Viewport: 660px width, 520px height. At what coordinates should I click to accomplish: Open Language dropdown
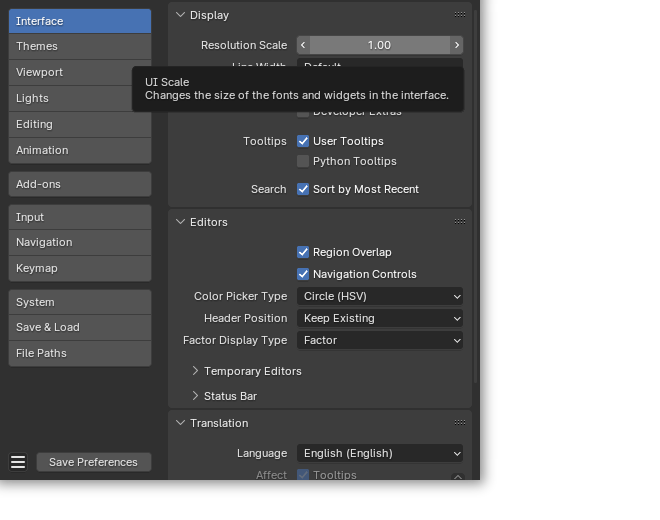coord(380,453)
